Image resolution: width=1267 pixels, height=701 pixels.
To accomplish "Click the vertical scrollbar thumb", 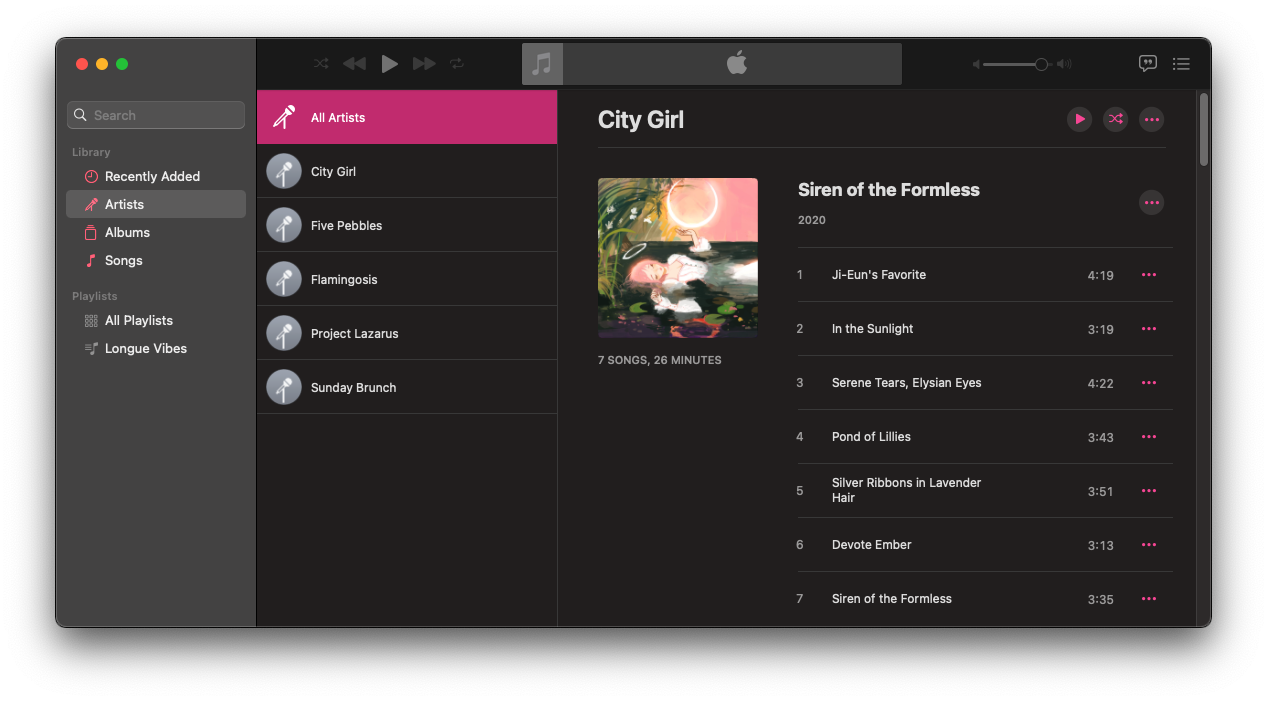I will pyautogui.click(x=1204, y=129).
